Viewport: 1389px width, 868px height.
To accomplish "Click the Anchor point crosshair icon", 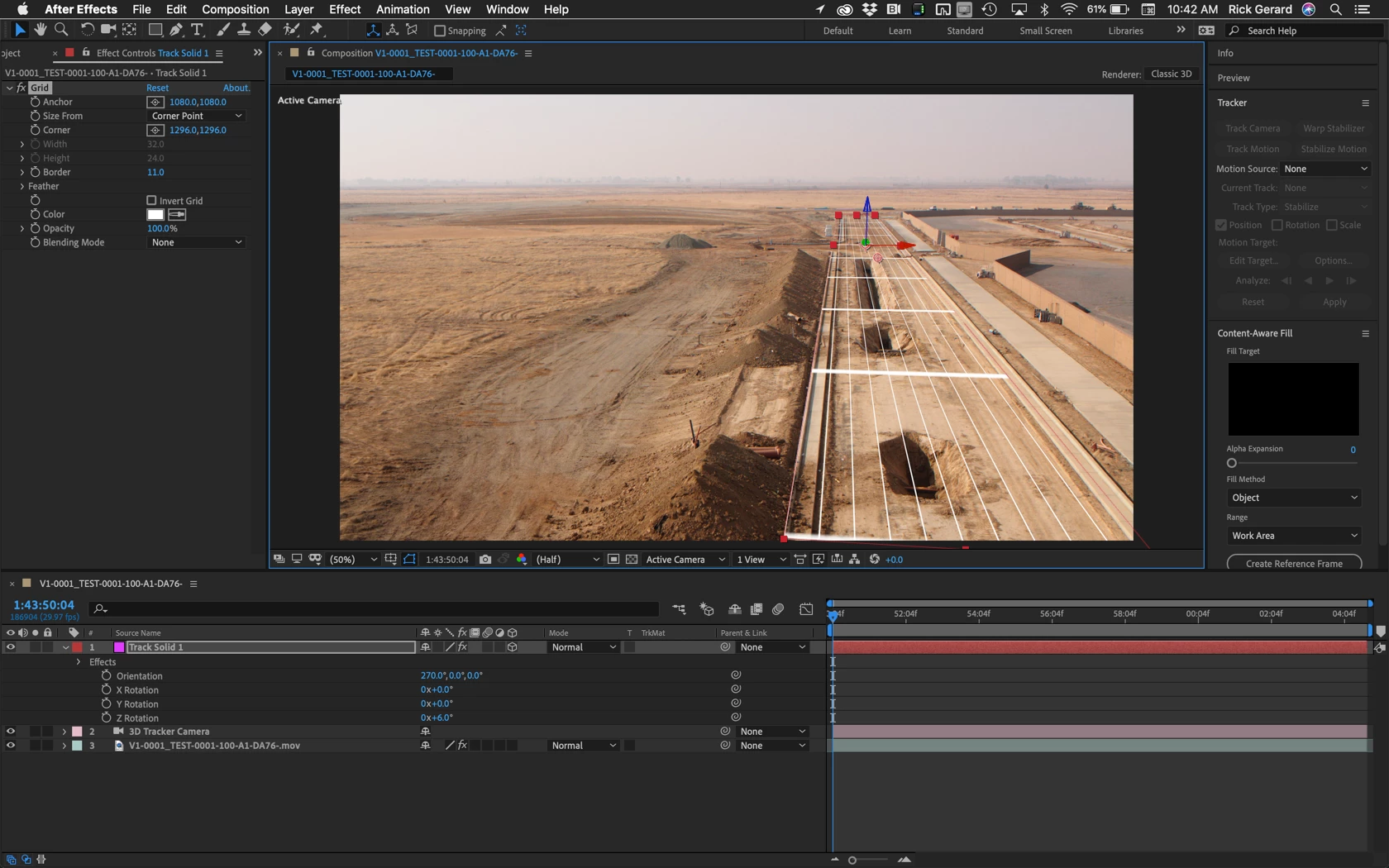I will [x=155, y=102].
